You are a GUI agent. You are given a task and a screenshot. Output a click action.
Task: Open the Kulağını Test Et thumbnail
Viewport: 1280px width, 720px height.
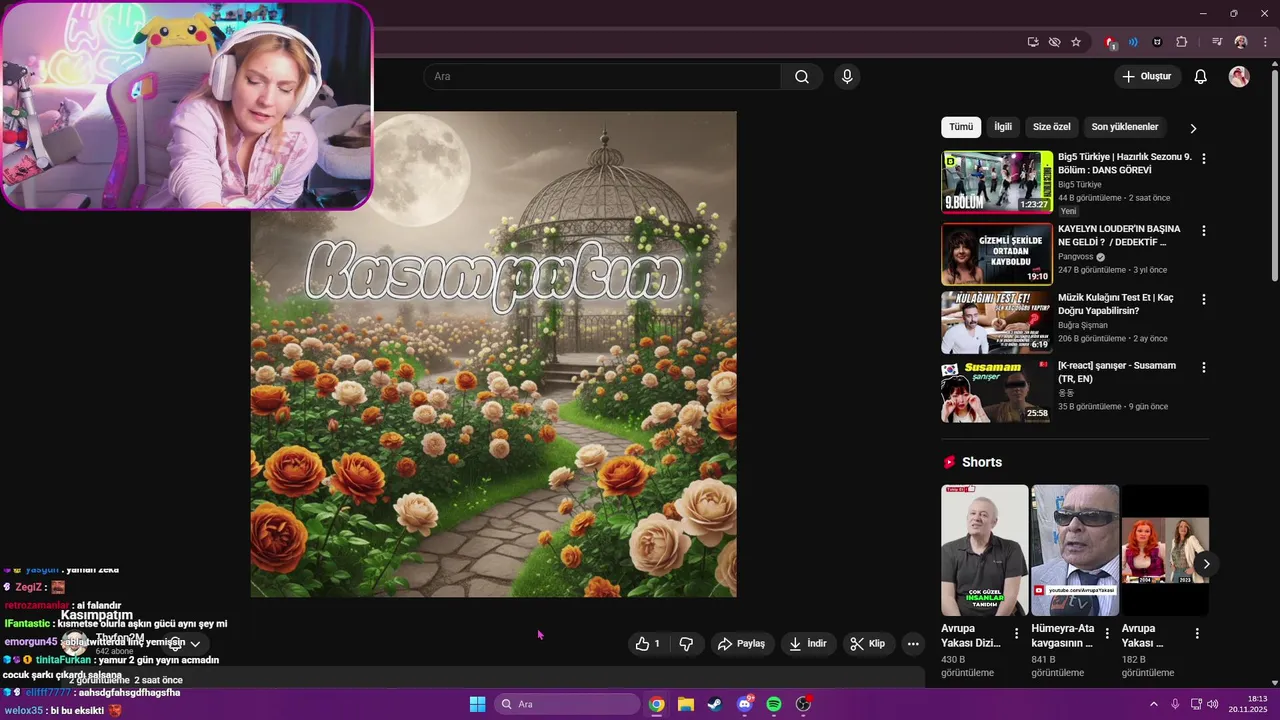pos(997,322)
